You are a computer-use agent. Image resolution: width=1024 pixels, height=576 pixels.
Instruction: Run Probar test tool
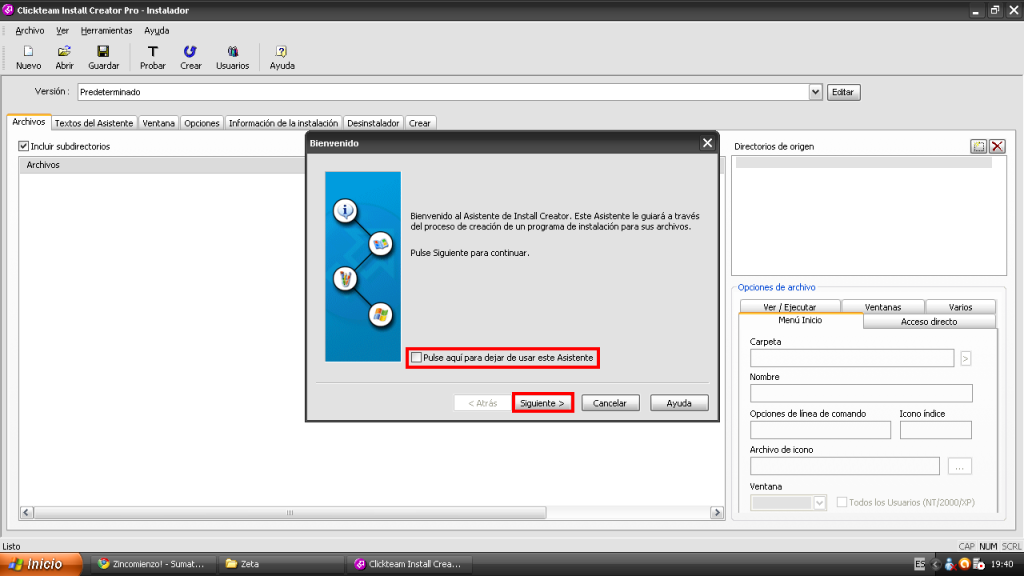[152, 57]
